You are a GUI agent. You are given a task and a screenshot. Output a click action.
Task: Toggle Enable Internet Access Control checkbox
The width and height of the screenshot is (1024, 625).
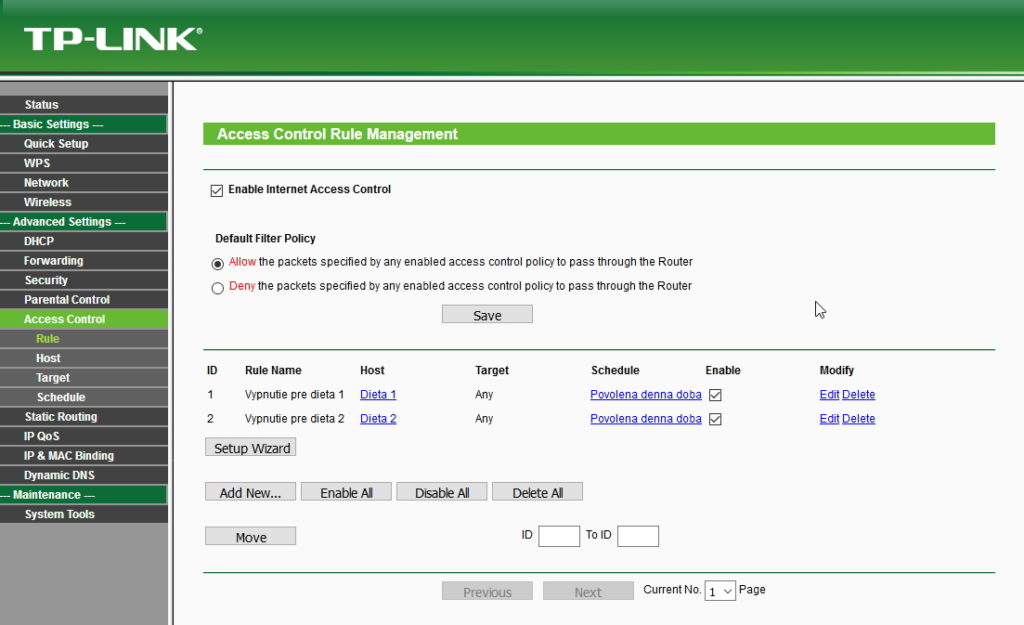[x=217, y=190]
